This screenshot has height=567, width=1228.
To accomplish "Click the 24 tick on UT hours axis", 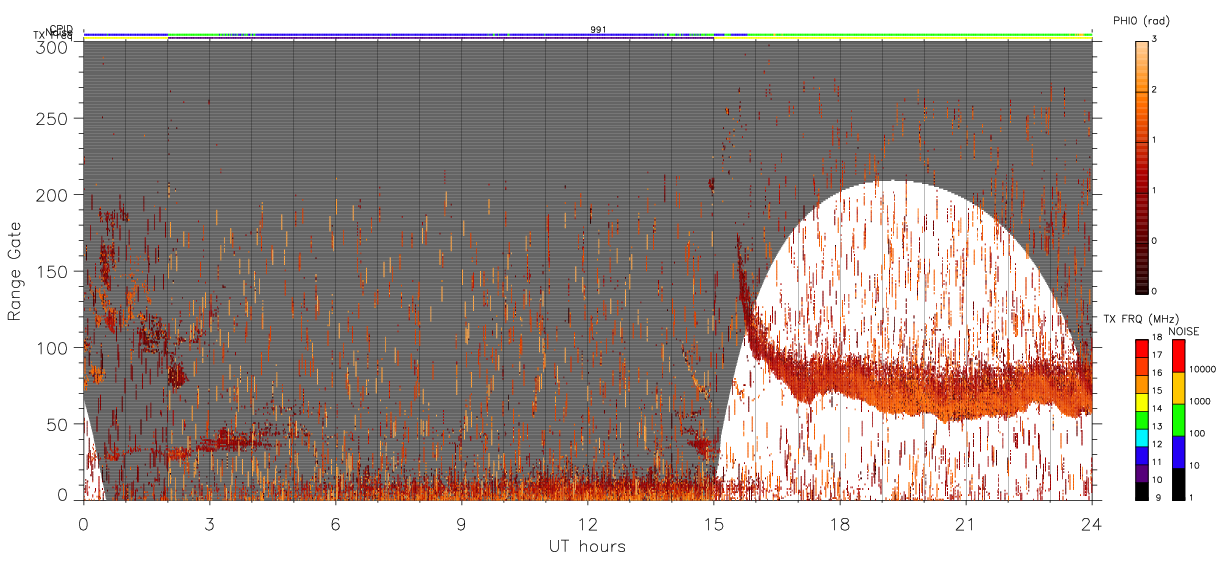I will 1092,523.
